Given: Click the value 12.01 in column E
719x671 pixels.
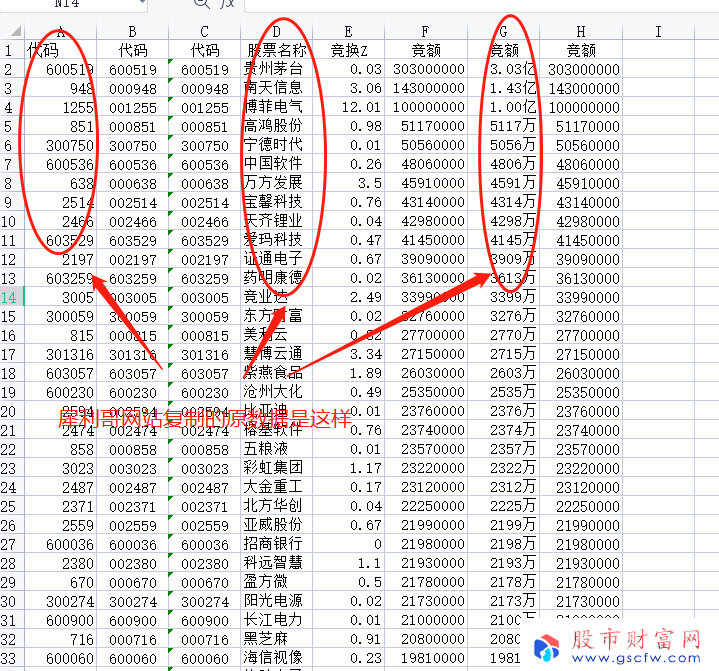Looking at the screenshot, I should [348, 107].
